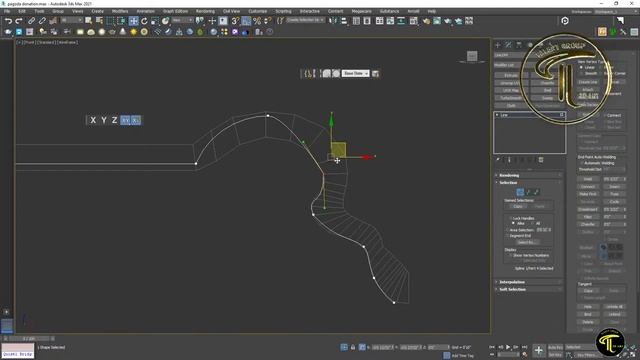Select Vertex sub-object level icon
Viewport: 640px width, 360px height.
[x=520, y=192]
